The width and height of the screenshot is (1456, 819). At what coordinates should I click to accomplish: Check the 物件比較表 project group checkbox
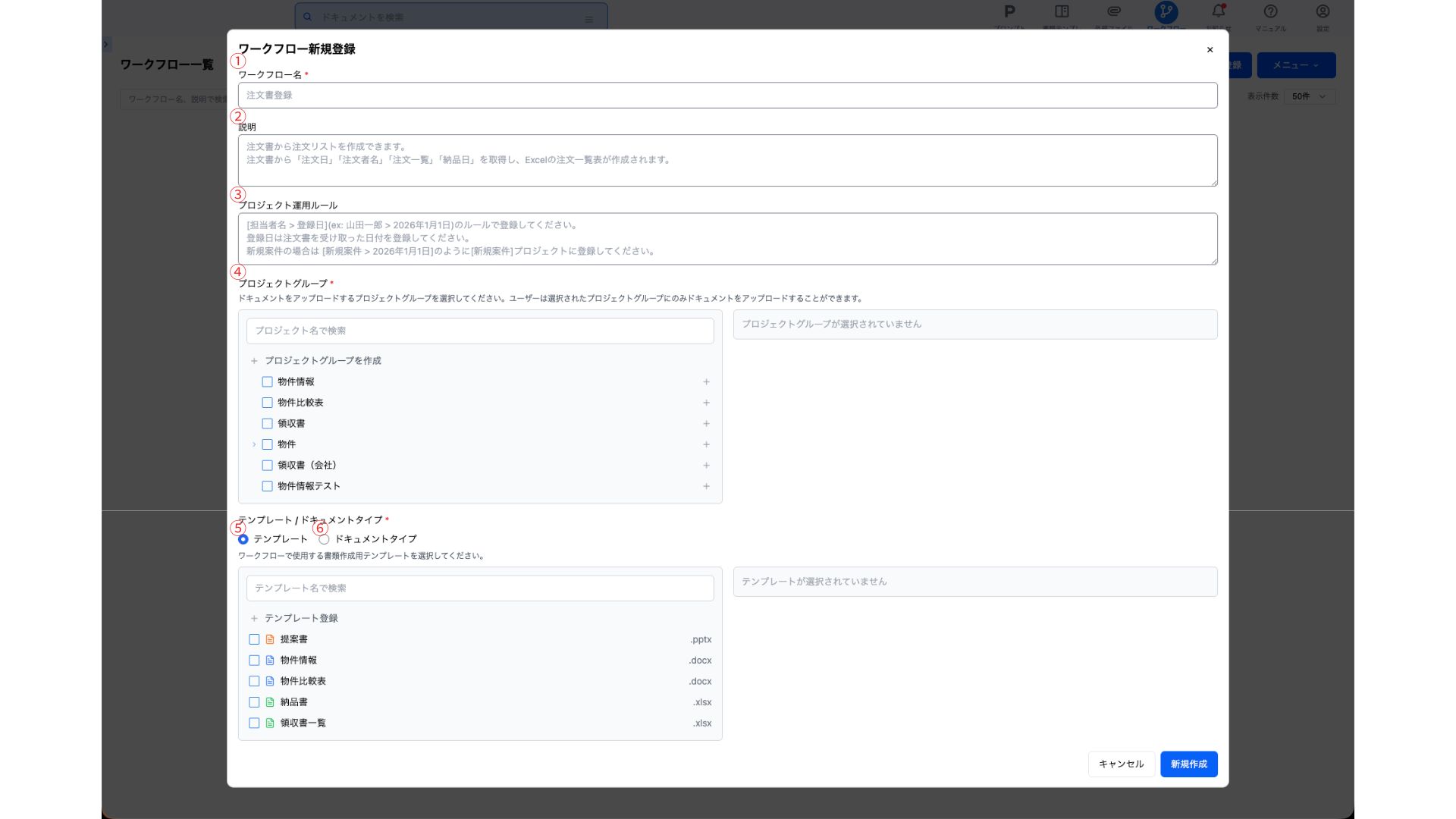pyautogui.click(x=267, y=403)
